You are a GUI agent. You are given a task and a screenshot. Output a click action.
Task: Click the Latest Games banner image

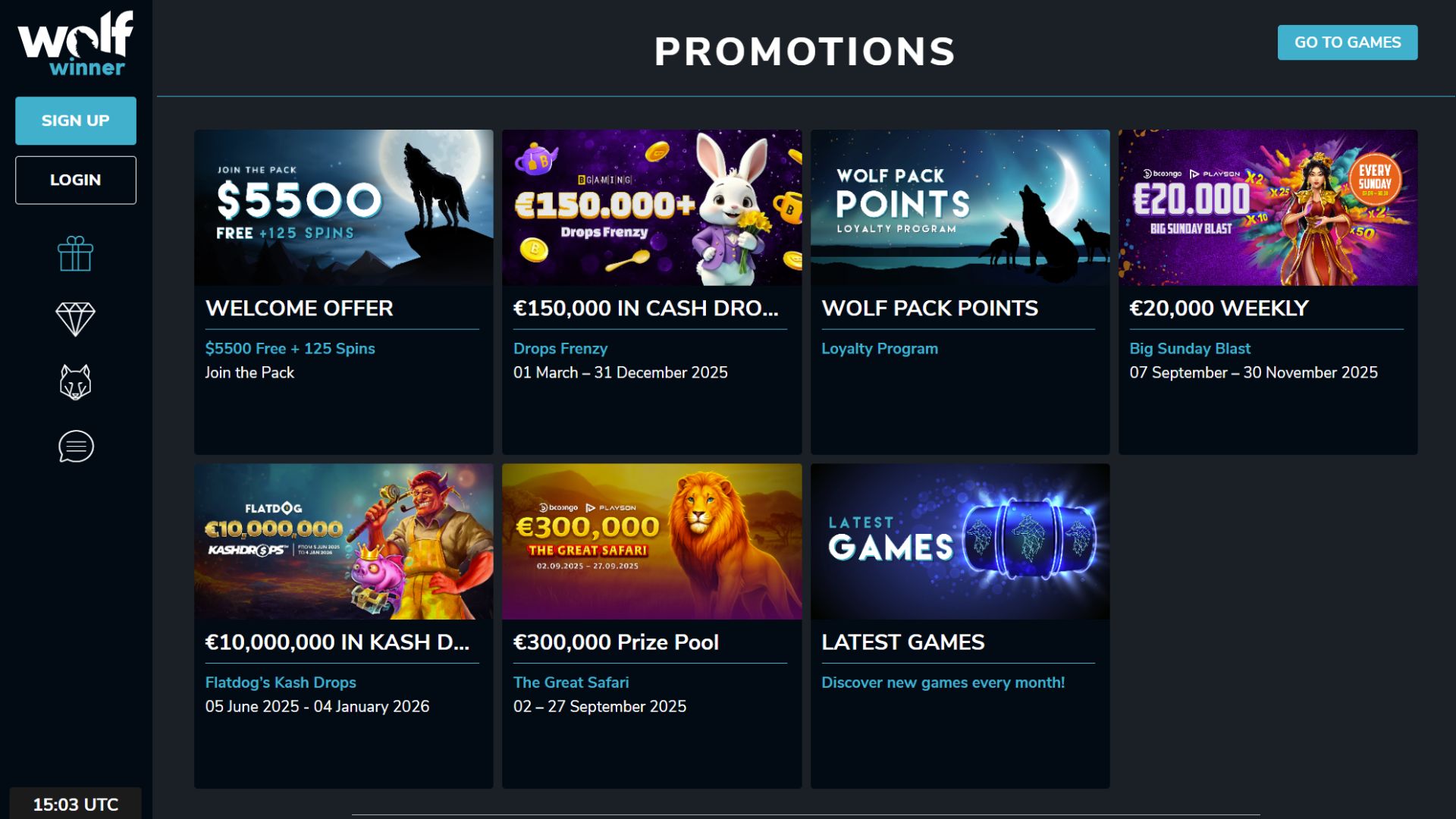coord(959,541)
